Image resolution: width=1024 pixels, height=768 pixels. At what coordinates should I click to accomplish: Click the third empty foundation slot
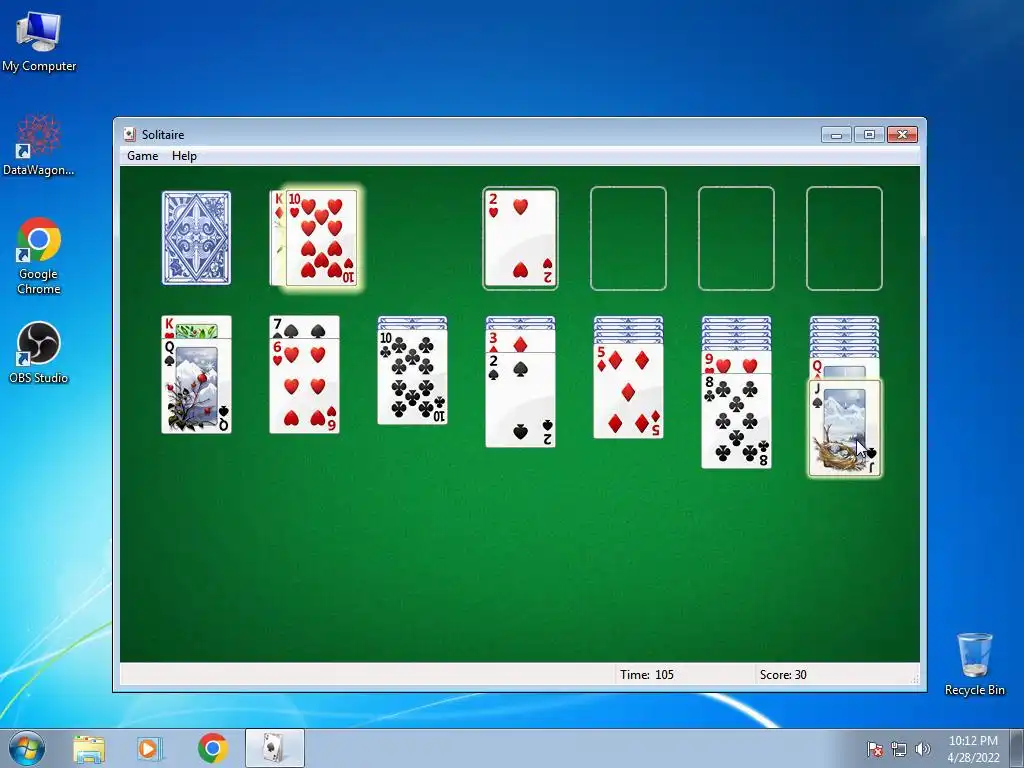736,238
